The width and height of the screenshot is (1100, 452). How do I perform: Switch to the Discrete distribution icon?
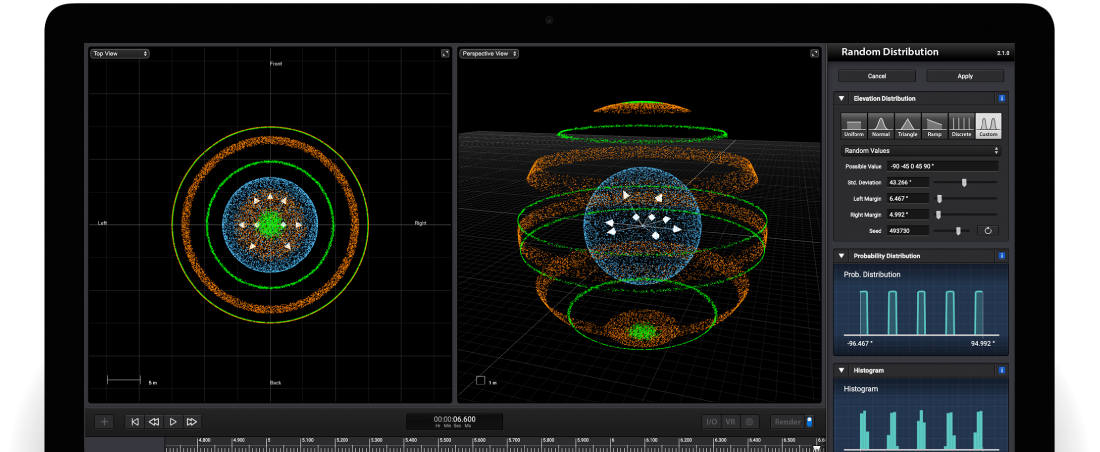(961, 125)
